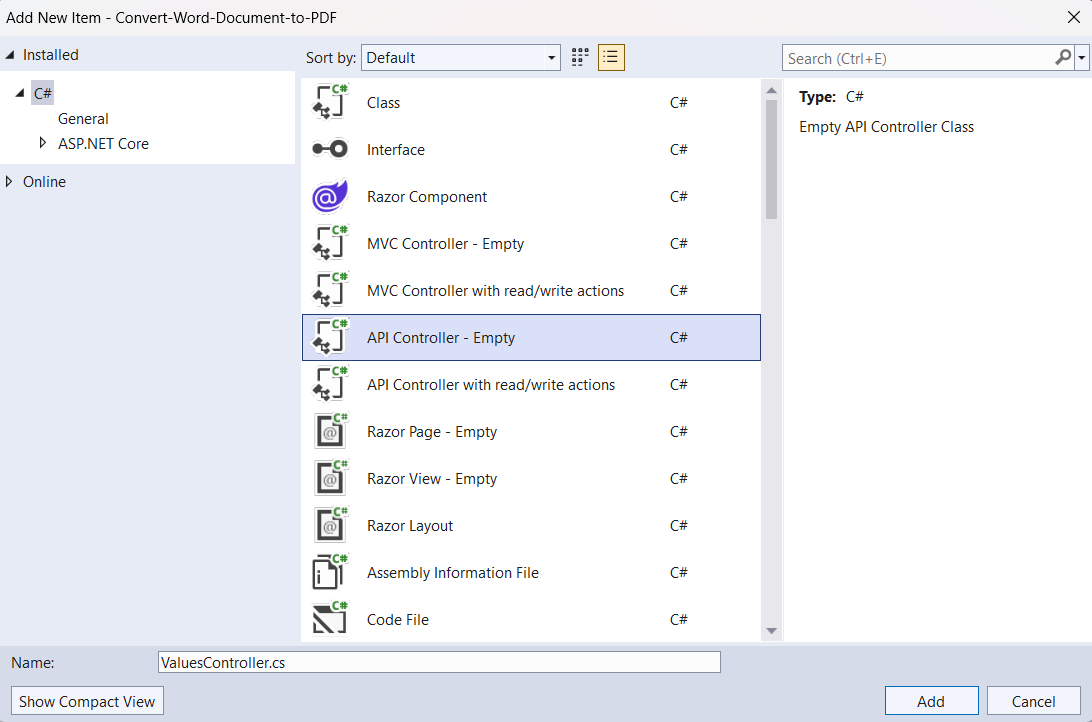Click inside the Name input field

[438, 661]
